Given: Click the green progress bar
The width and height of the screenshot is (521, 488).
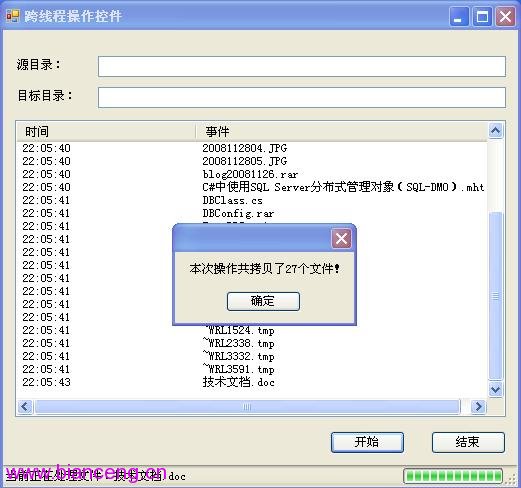Looking at the screenshot, I should point(453,476).
